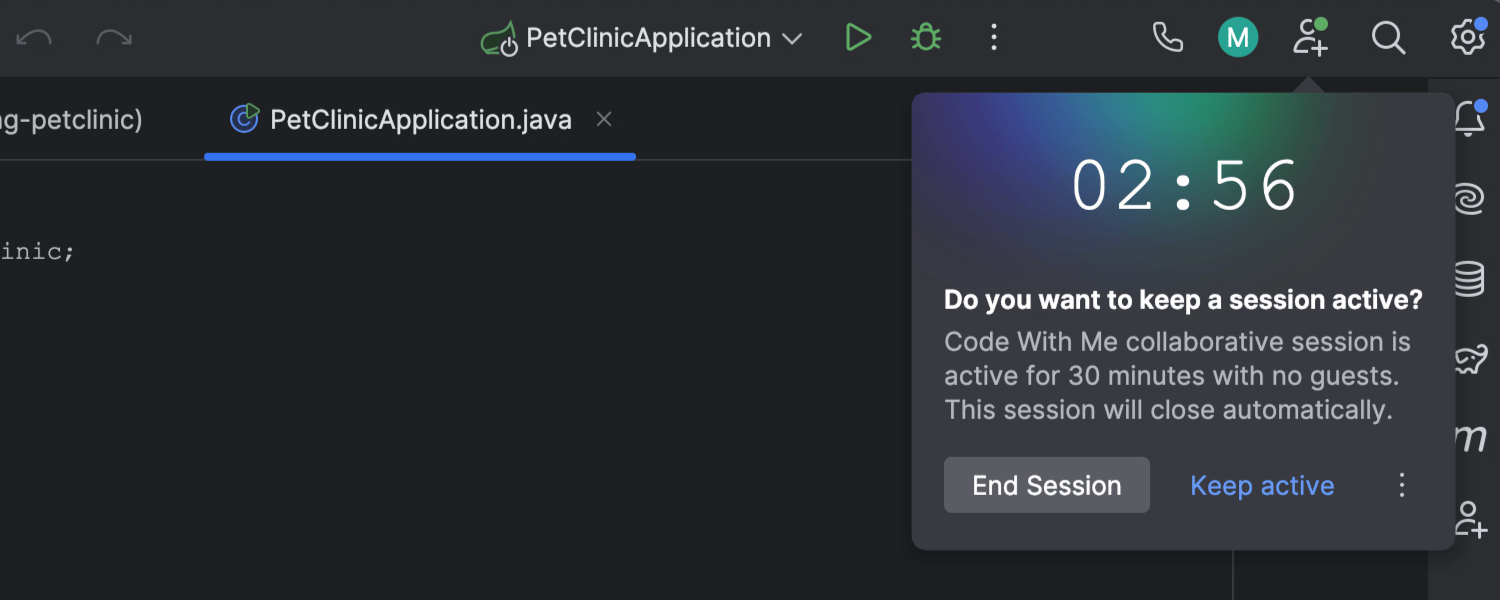Click the Undo arrow icon
The height and width of the screenshot is (600, 1500).
point(35,39)
